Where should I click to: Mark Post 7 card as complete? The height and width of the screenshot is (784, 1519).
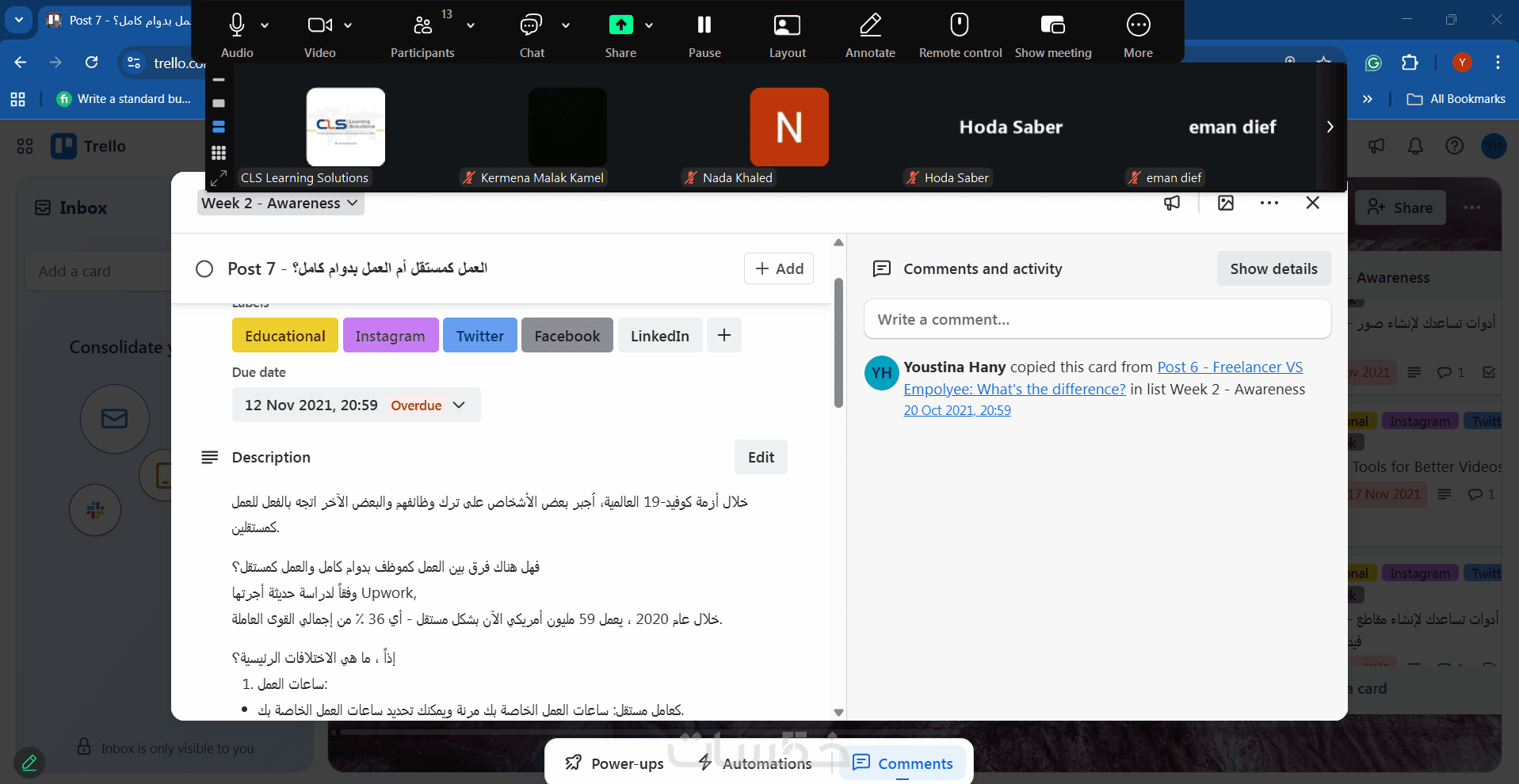[x=204, y=269]
